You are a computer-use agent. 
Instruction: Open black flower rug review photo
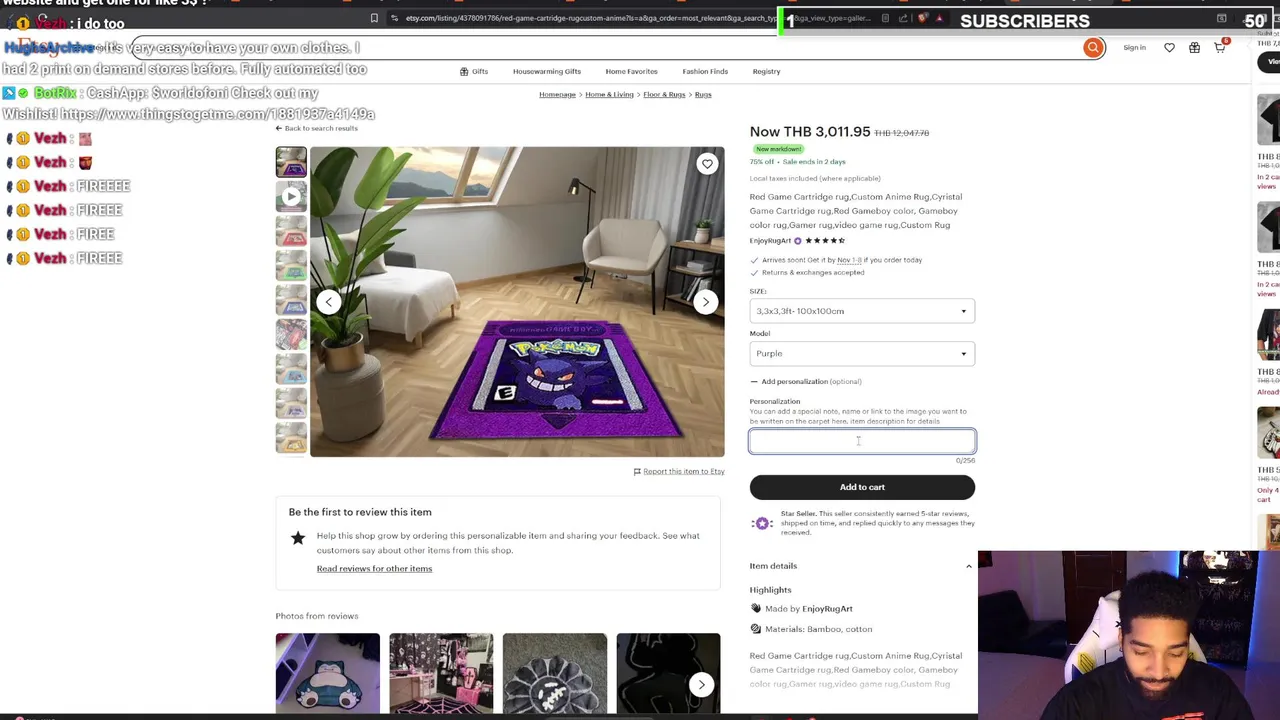555,673
